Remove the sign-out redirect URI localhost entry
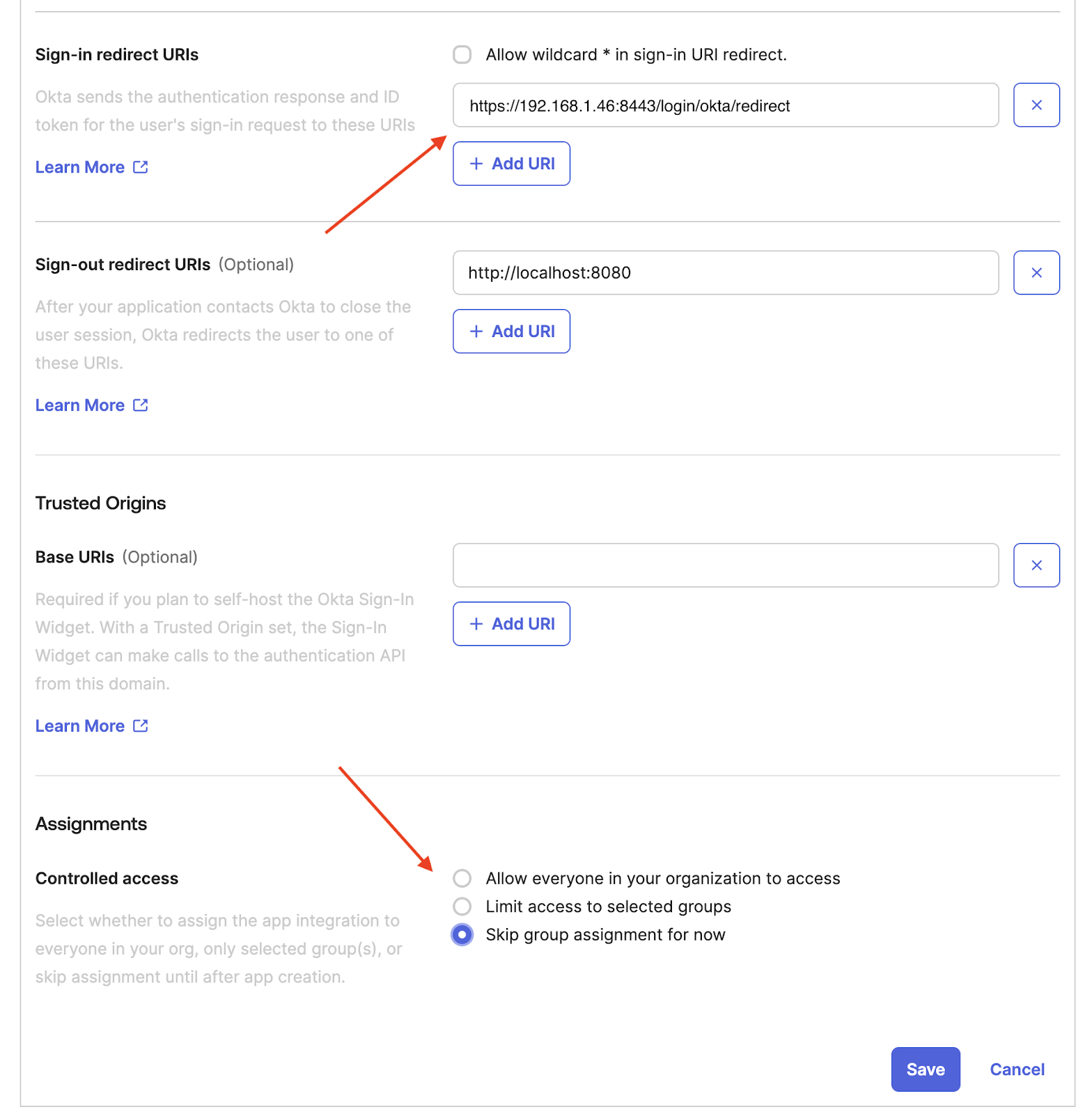This screenshot has width=1092, height=1114. point(1036,273)
